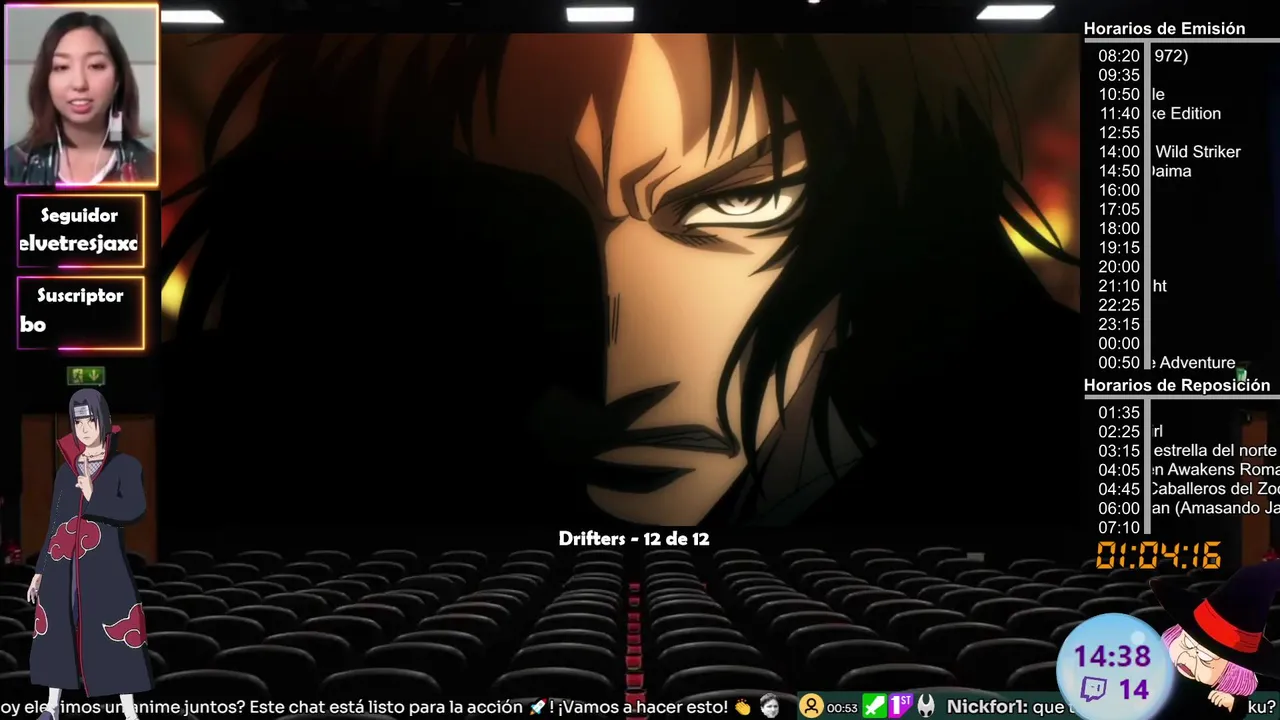Click the green sword chat badge
Image resolution: width=1280 pixels, height=720 pixels.
coord(874,706)
